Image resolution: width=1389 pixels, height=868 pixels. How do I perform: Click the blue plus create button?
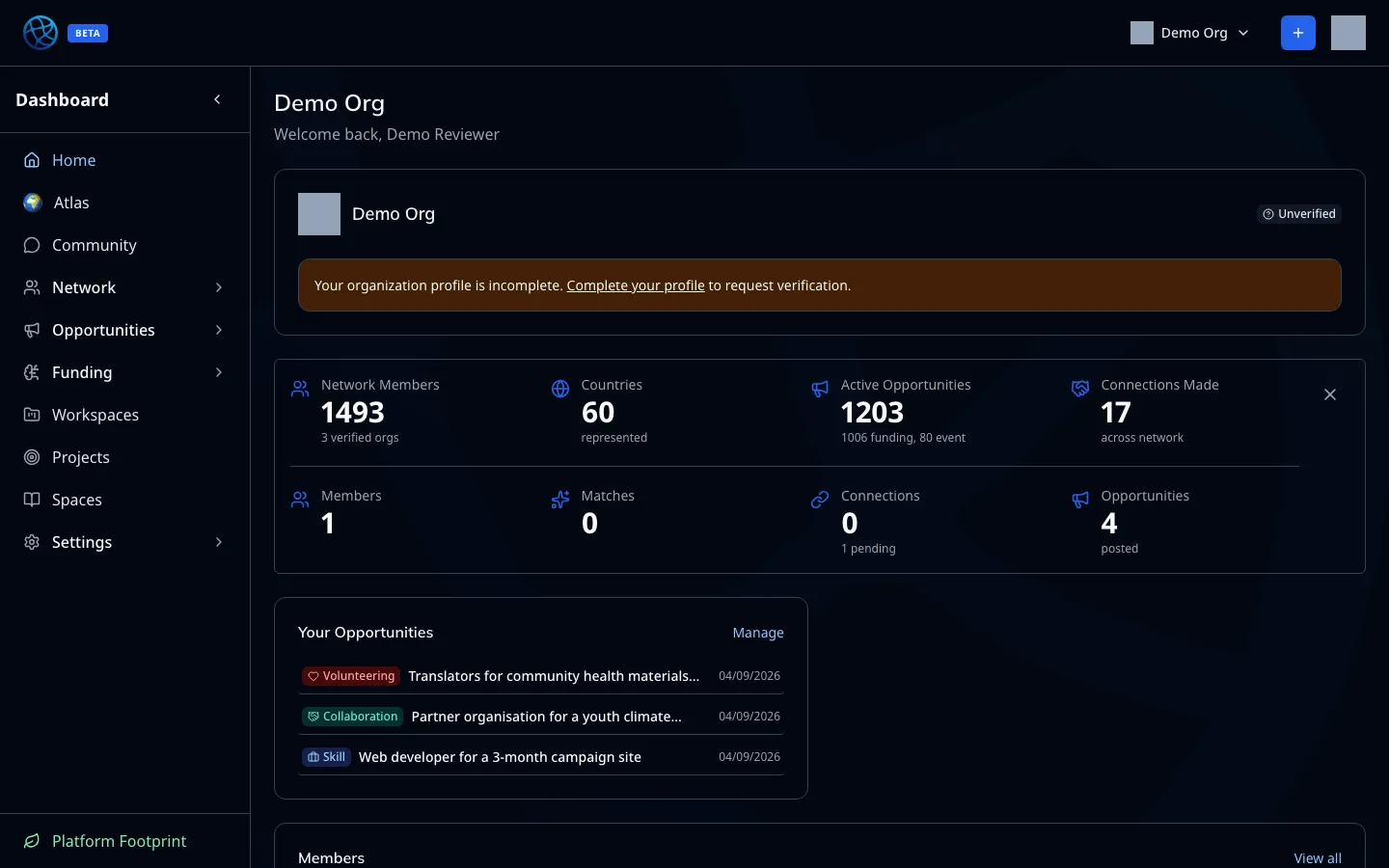1298,33
